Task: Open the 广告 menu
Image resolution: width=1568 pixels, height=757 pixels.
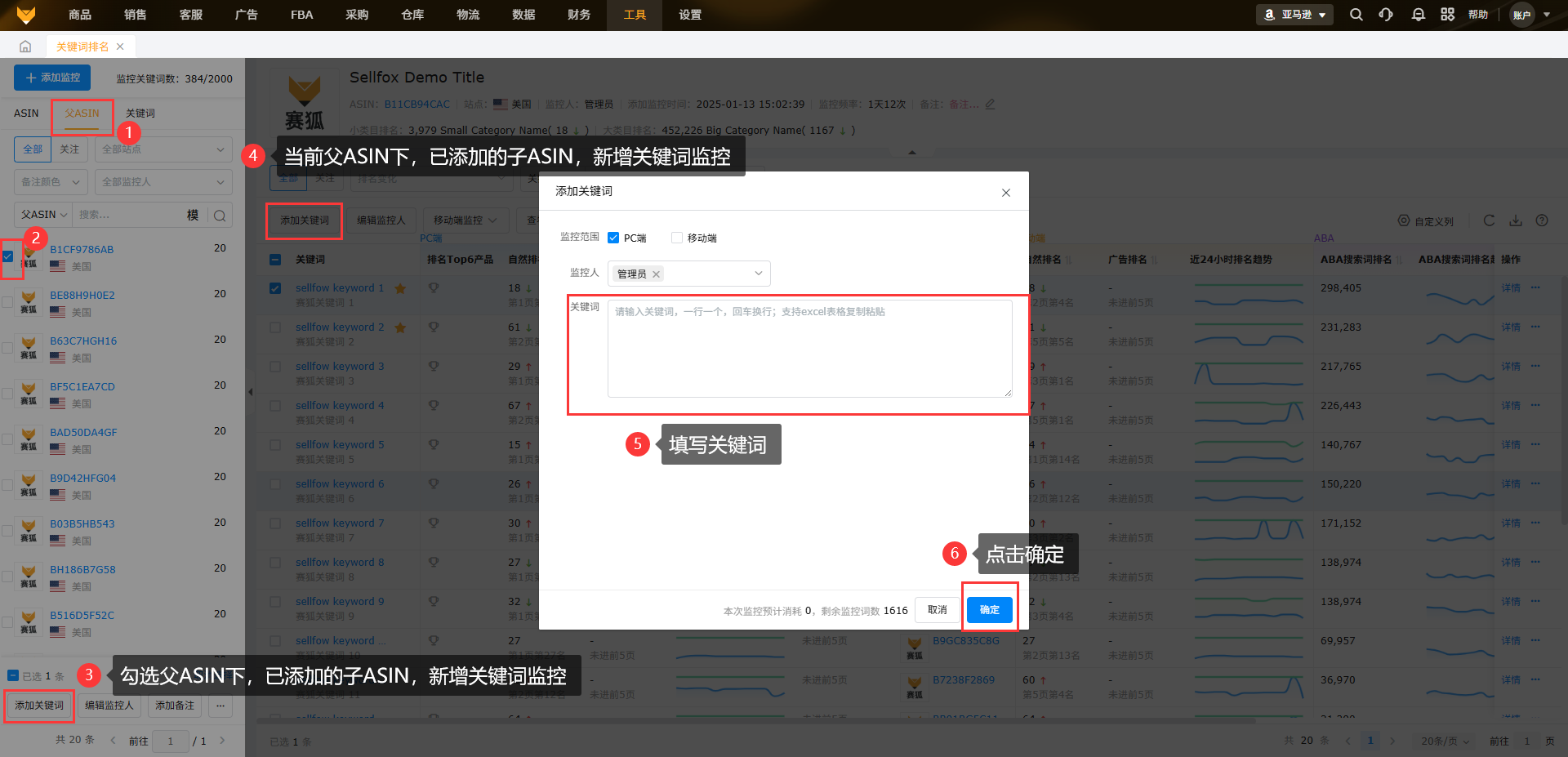Action: (x=247, y=15)
